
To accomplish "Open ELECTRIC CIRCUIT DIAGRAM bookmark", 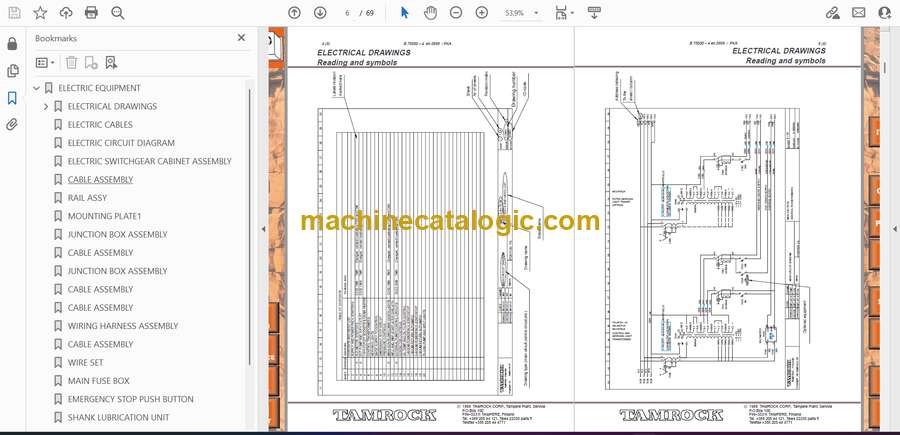I will [x=121, y=143].
